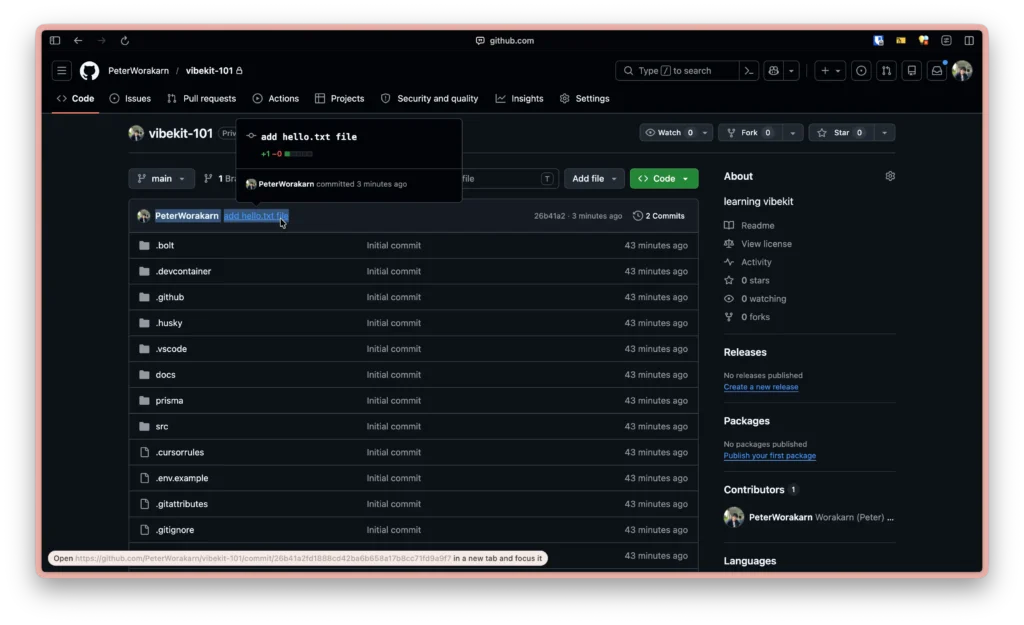1024x625 pixels.
Task: Open popup commit title add hello.txt file
Action: (x=308, y=137)
